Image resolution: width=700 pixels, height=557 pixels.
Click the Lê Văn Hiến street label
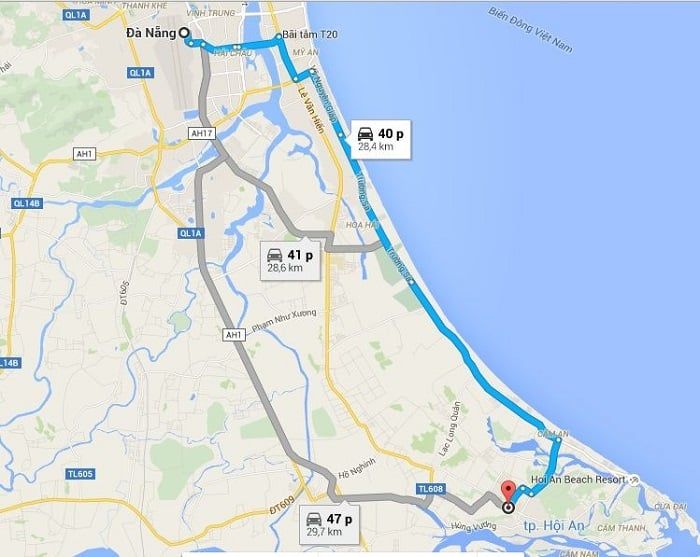click(312, 110)
